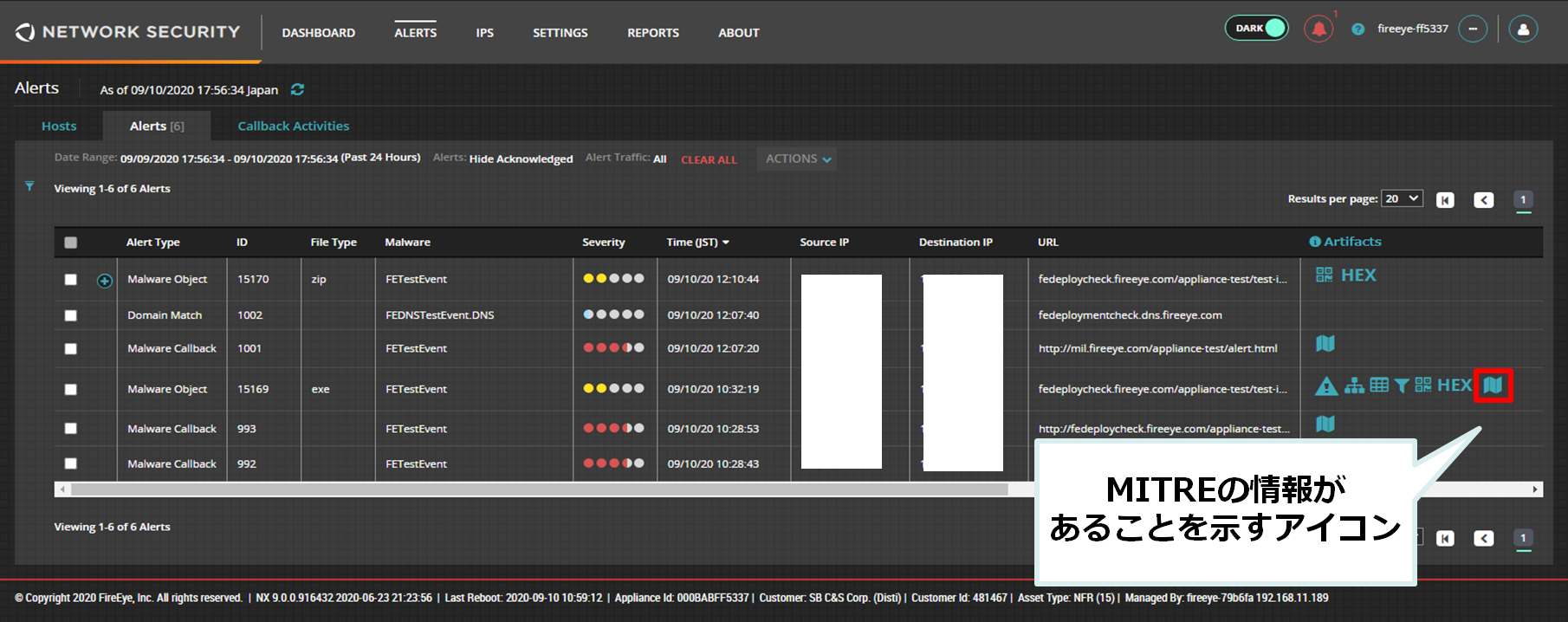Click the horizontal table scrollbar
This screenshot has height=622, width=1568.
click(x=539, y=489)
